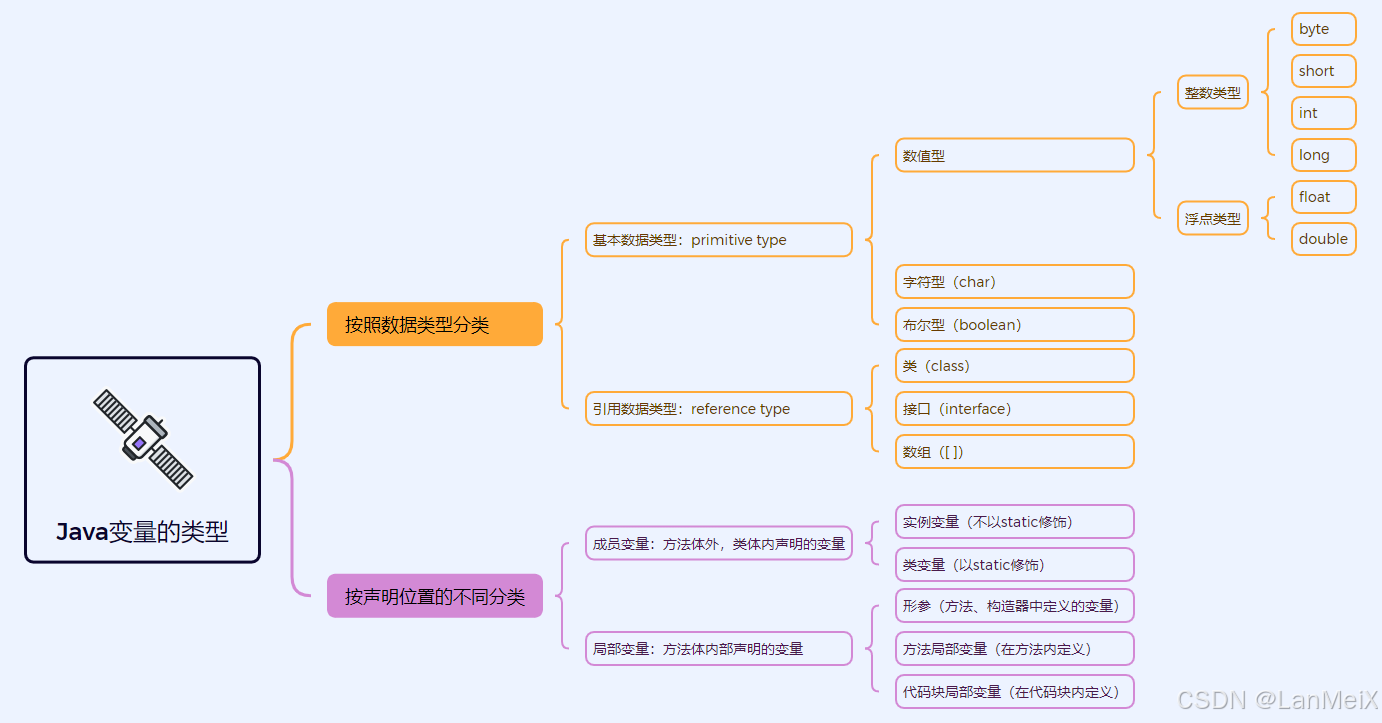Screen dimensions: 1382x723
Task: Select the purple 按声明位置的不同分类 branch node
Action: pyautogui.click(x=434, y=595)
